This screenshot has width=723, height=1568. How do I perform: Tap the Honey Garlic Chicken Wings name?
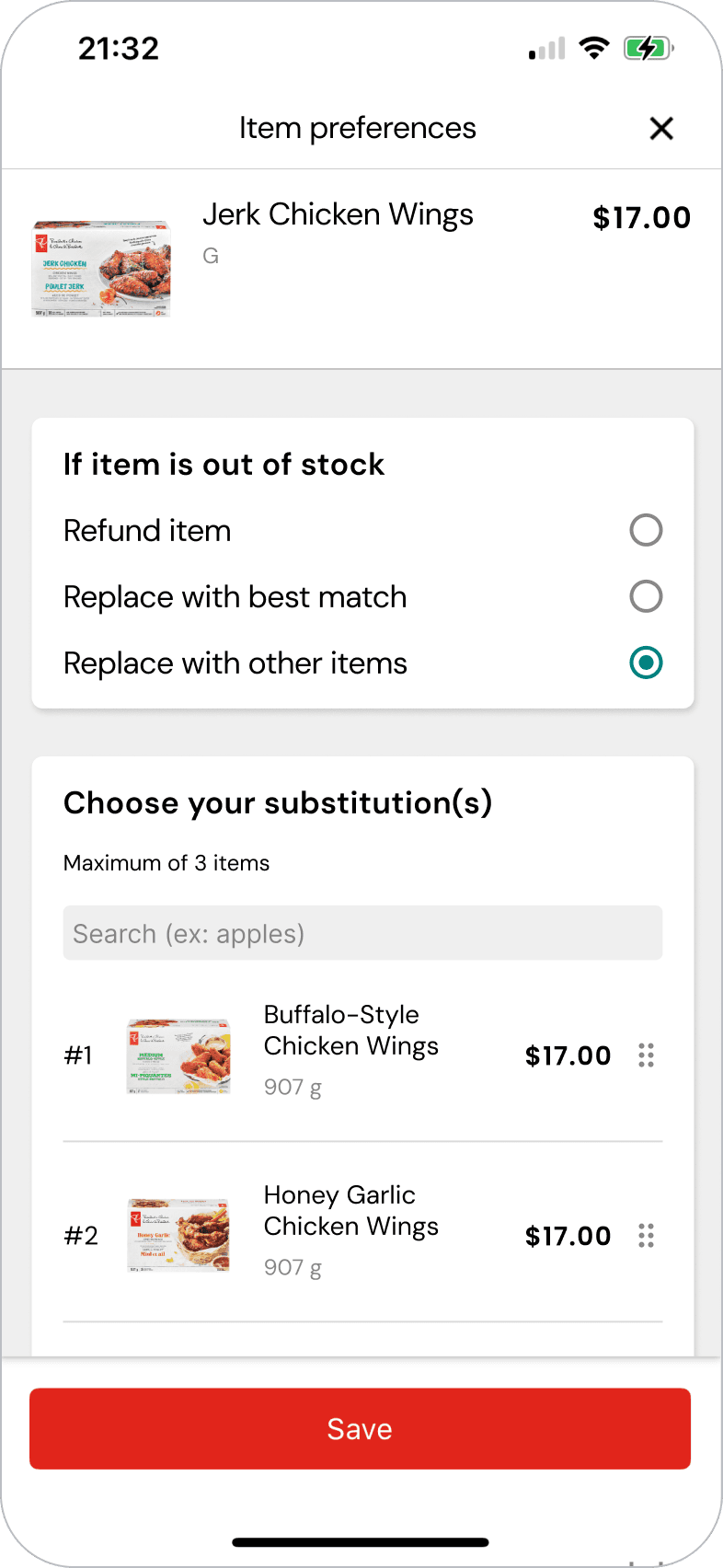(x=350, y=1211)
